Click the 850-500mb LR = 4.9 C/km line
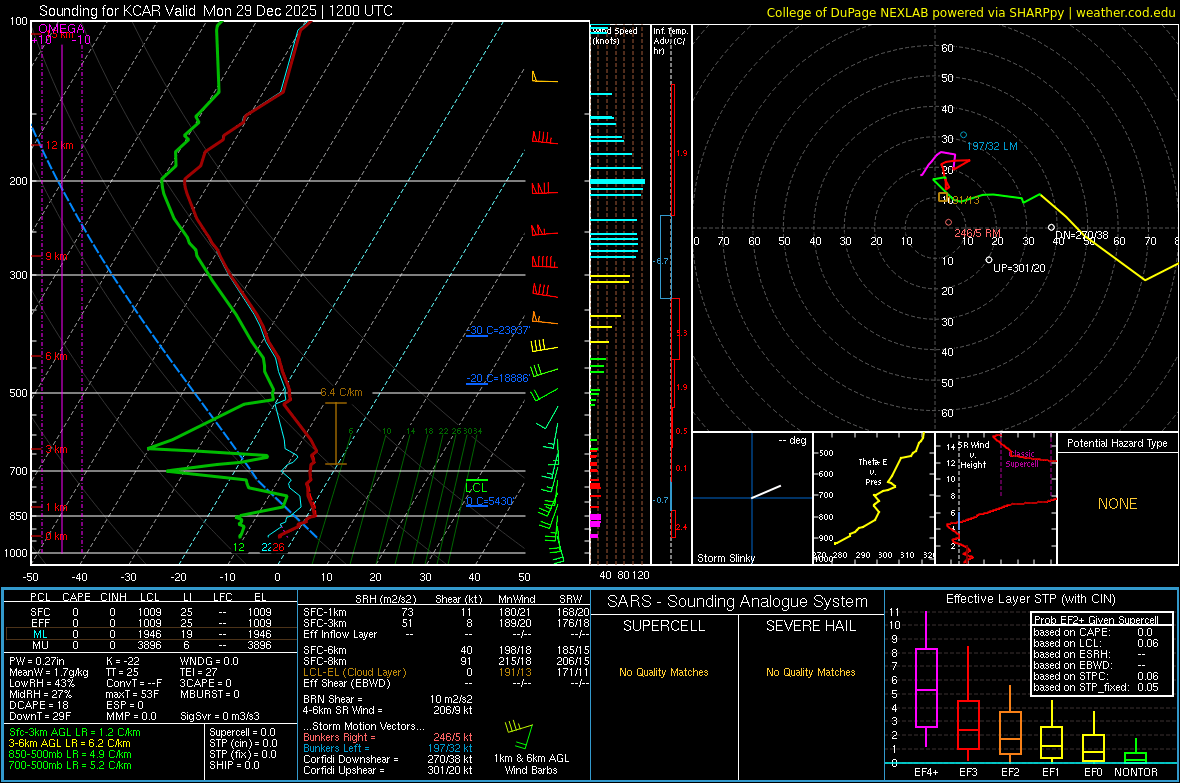The image size is (1180, 783). pos(70,754)
